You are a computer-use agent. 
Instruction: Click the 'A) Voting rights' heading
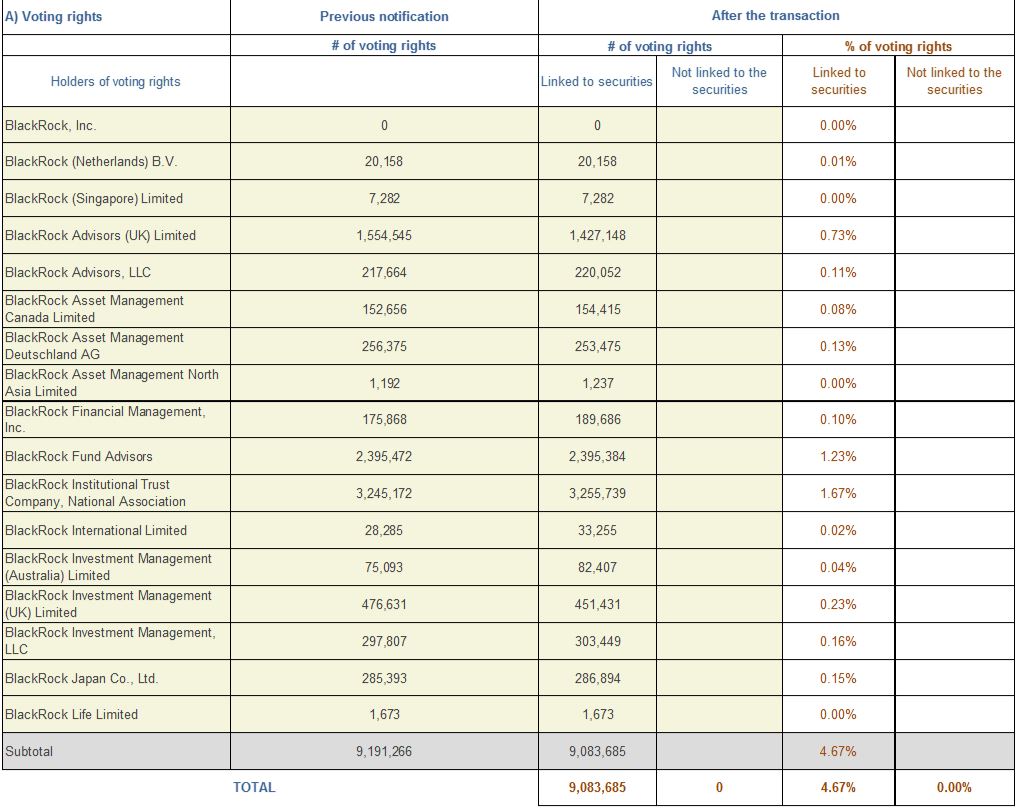tap(53, 17)
